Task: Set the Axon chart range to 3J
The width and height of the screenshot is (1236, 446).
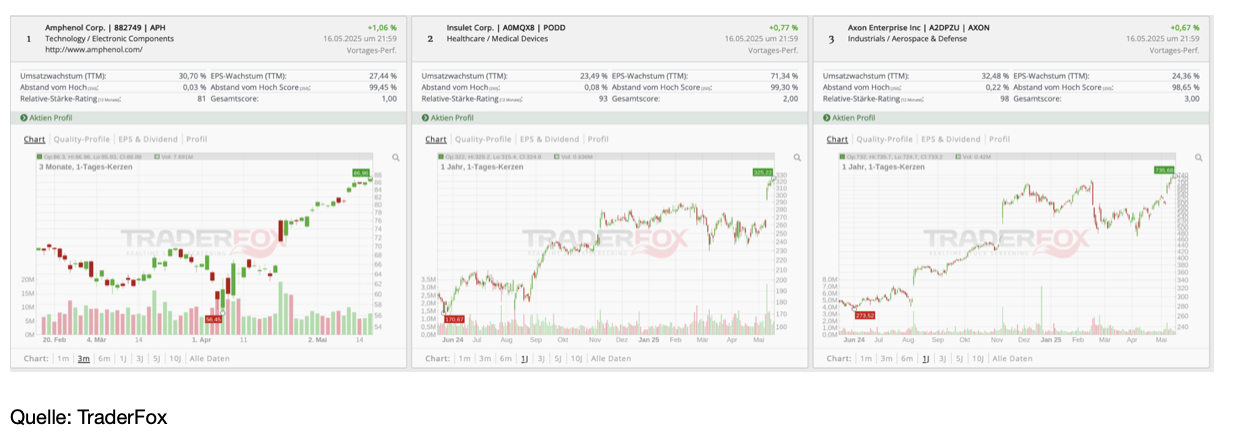Action: click(942, 358)
